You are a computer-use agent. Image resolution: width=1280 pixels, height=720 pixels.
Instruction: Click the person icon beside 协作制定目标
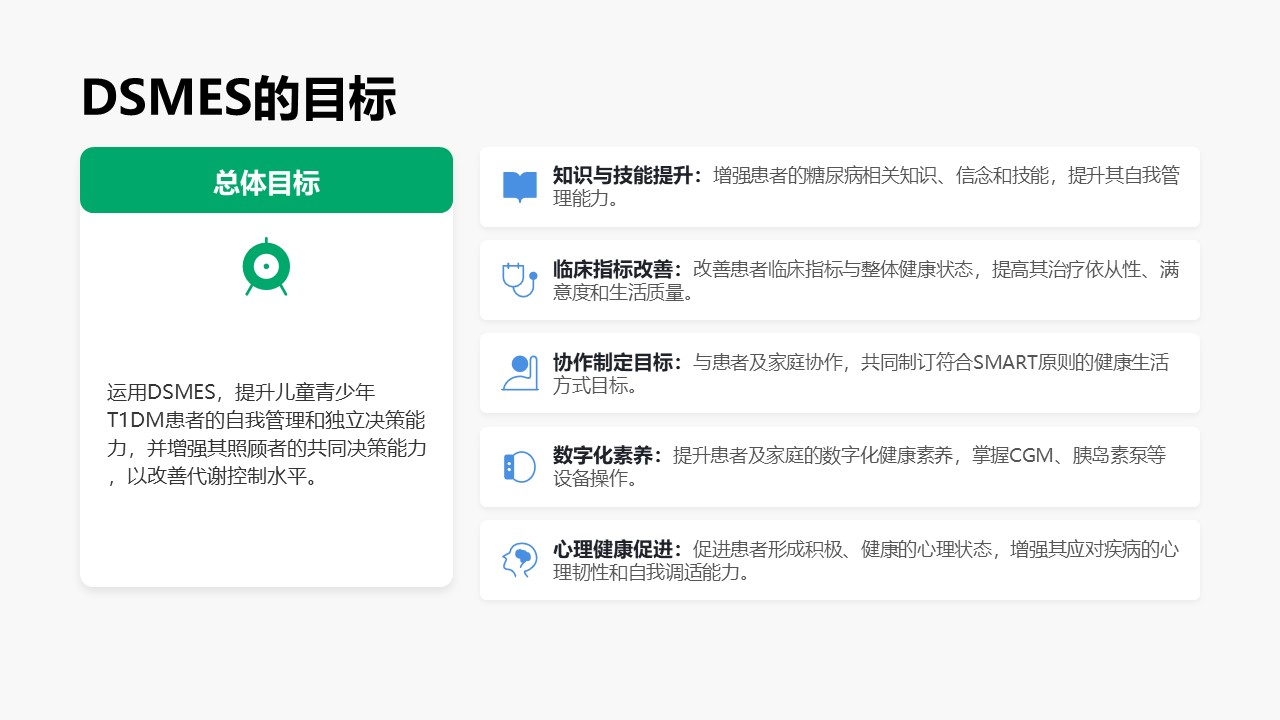(519, 373)
